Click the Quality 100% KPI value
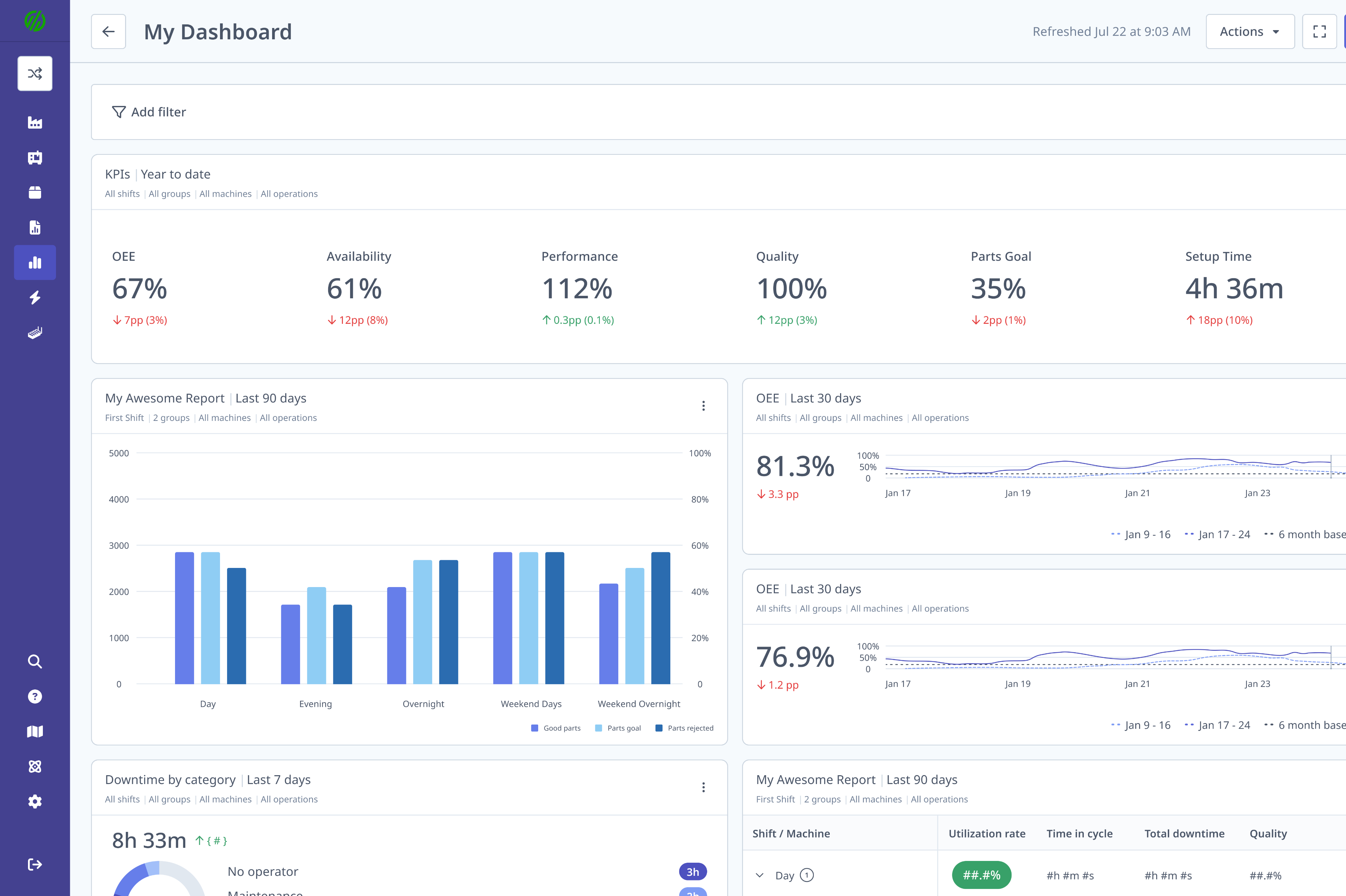Viewport: 1346px width, 896px height. pos(792,289)
